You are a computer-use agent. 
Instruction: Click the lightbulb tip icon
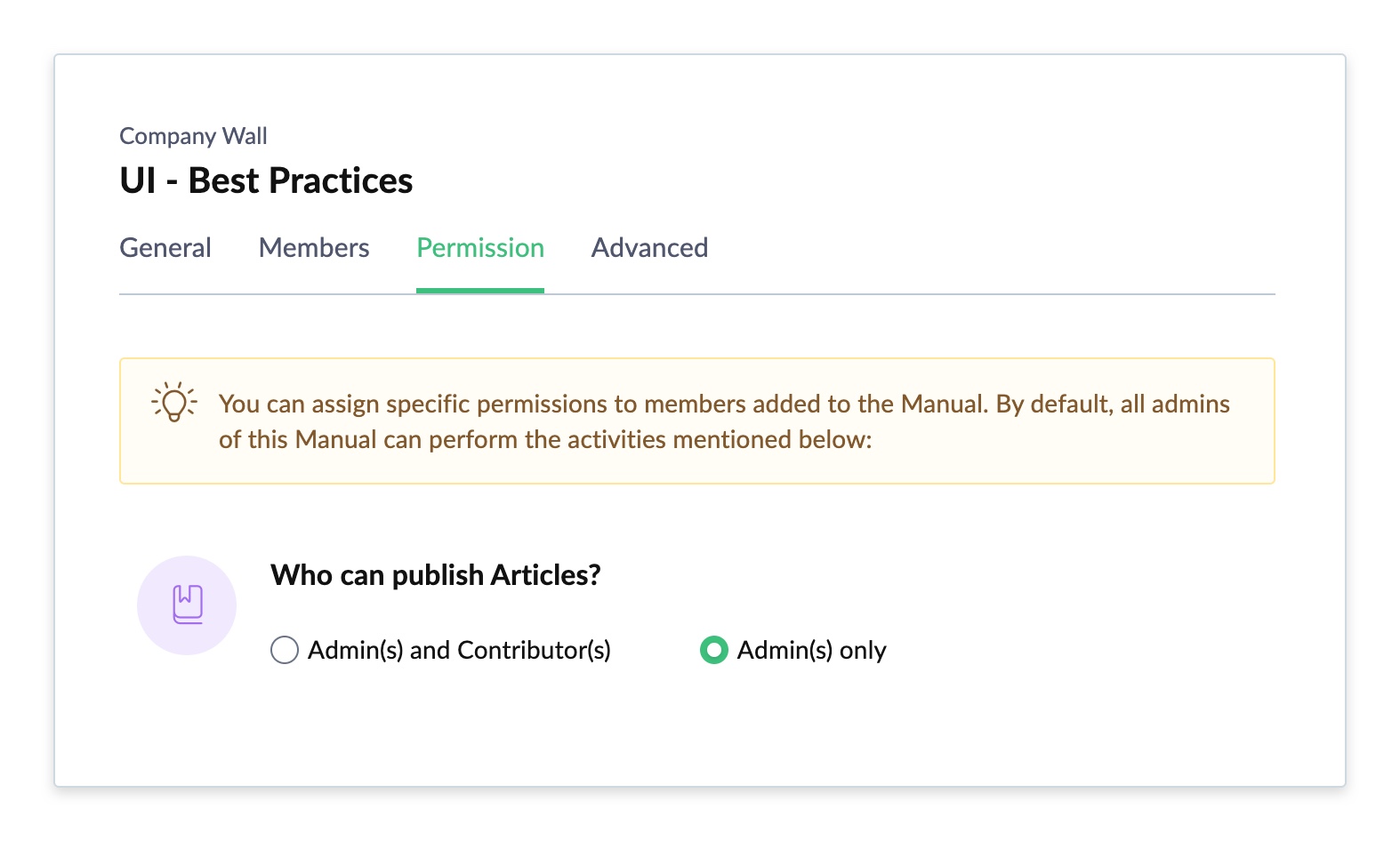pos(173,403)
